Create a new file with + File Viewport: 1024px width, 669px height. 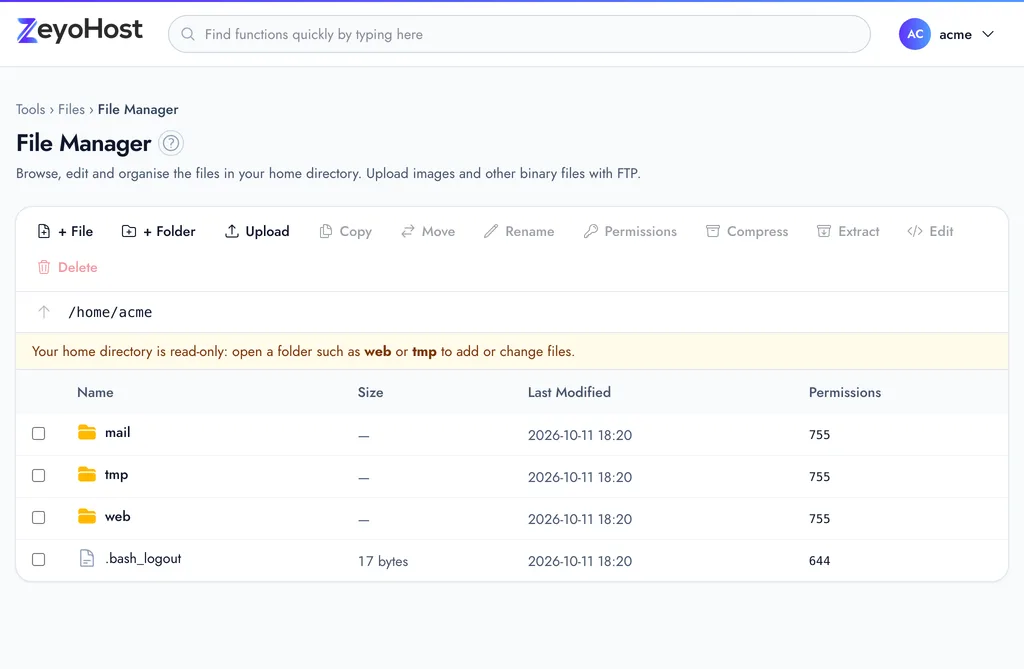tap(65, 231)
